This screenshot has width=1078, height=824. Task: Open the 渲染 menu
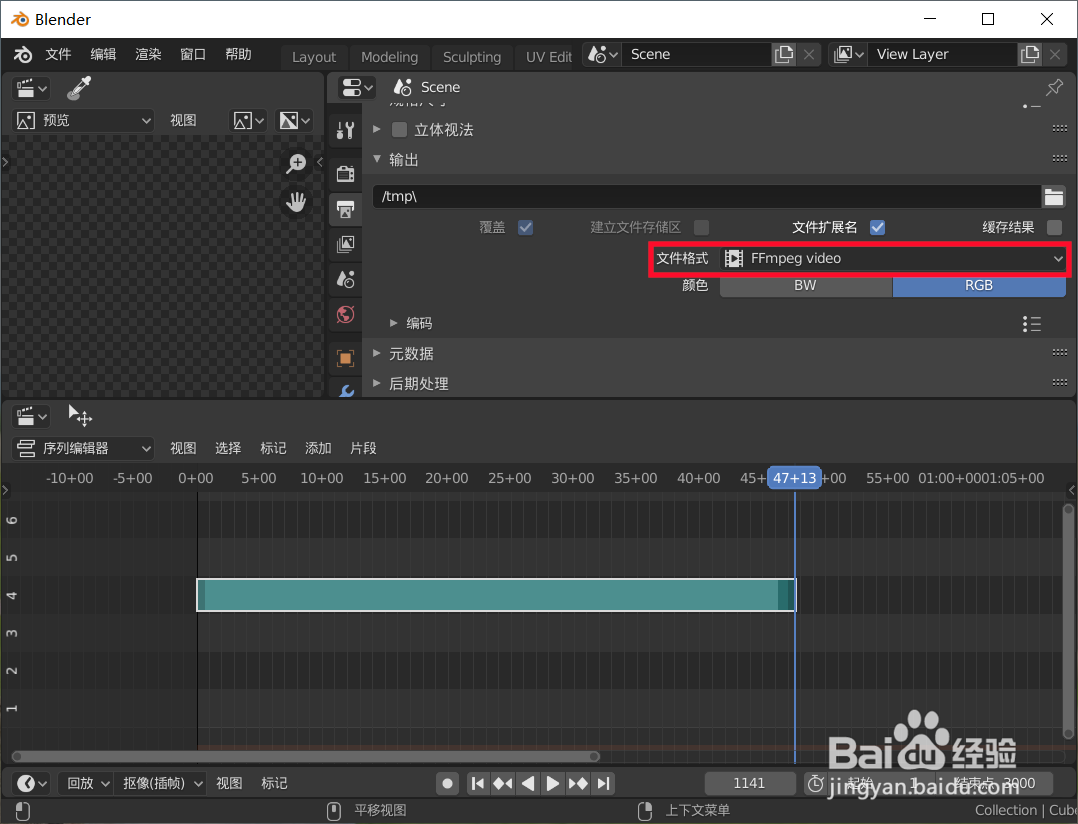click(x=148, y=54)
